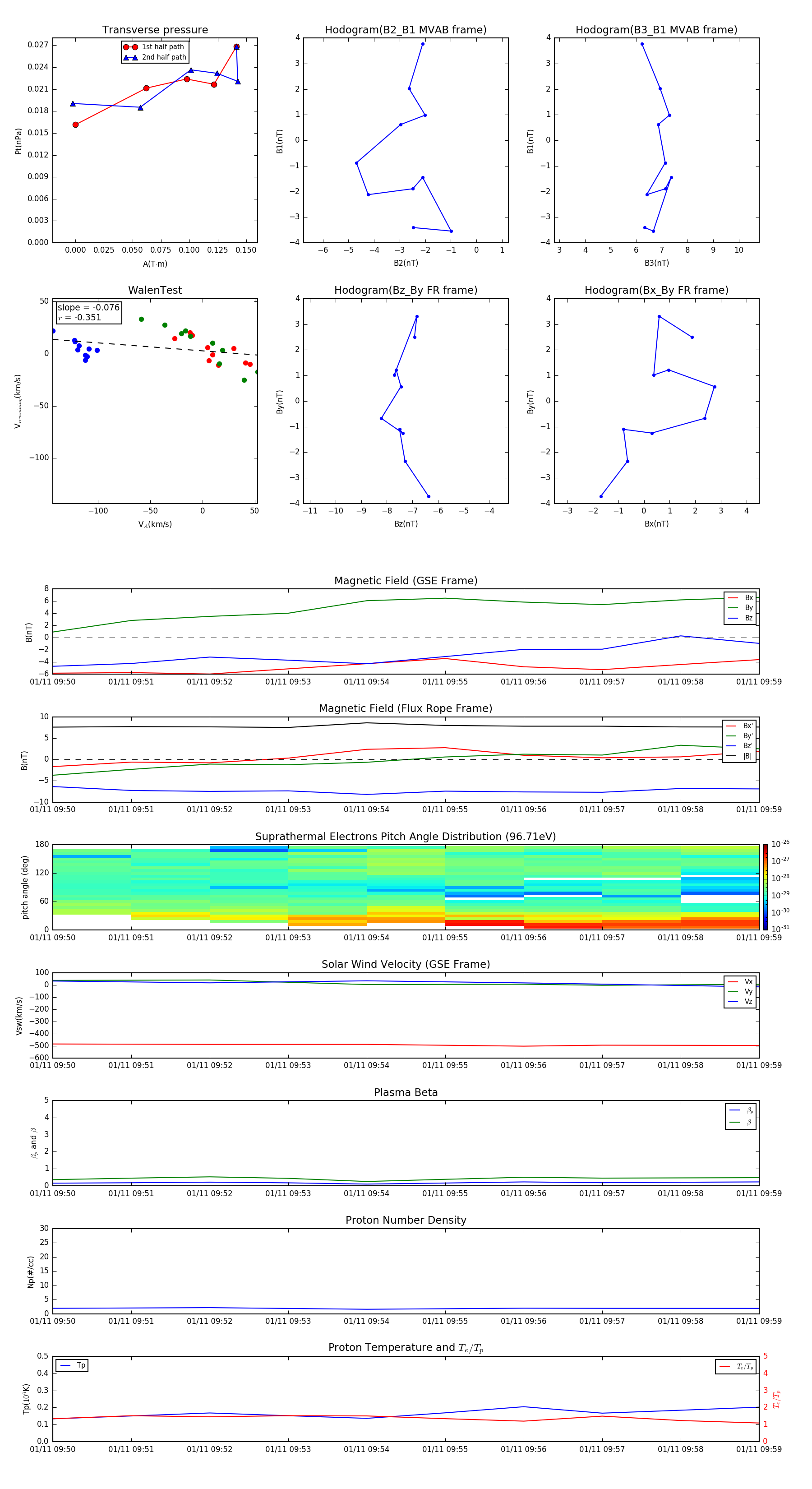This screenshot has width=812, height=1489.
Task: Click the 'Np(#/cc)' axis label
Action: (x=31, y=1272)
